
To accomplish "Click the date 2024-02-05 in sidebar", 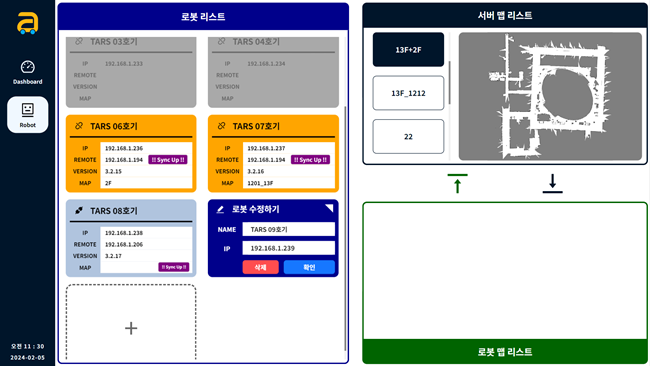I will (x=27, y=357).
